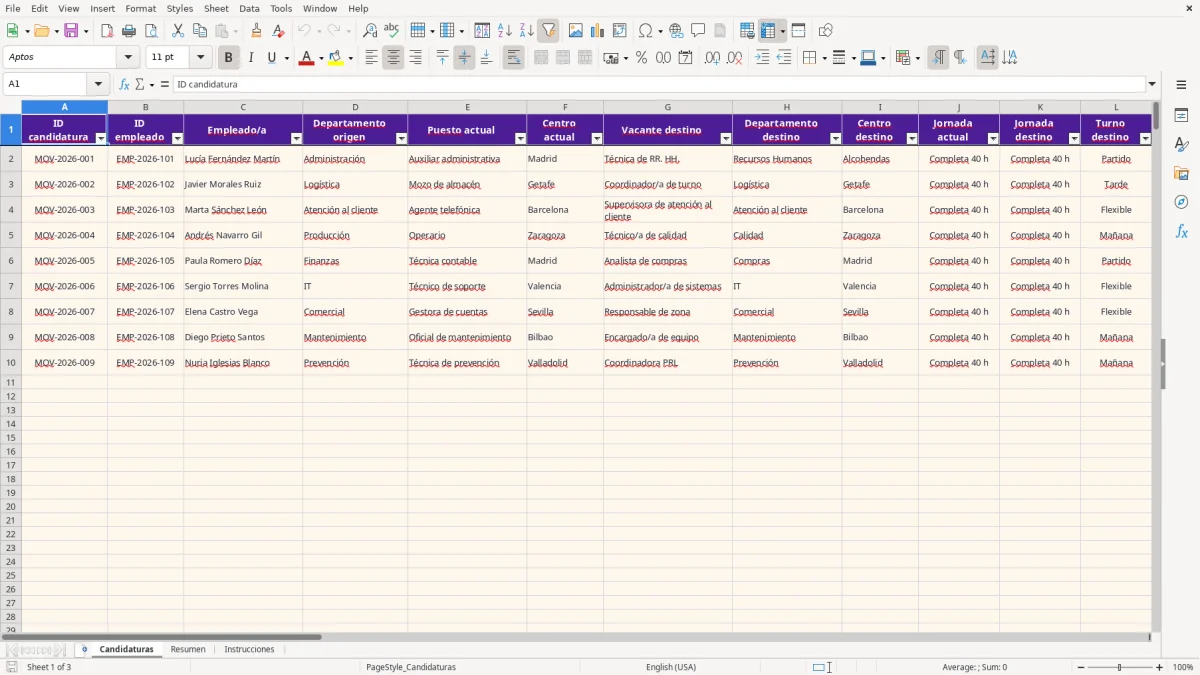Apply yellow background color swatch
Image resolution: width=1200 pixels, height=675 pixels.
click(335, 58)
